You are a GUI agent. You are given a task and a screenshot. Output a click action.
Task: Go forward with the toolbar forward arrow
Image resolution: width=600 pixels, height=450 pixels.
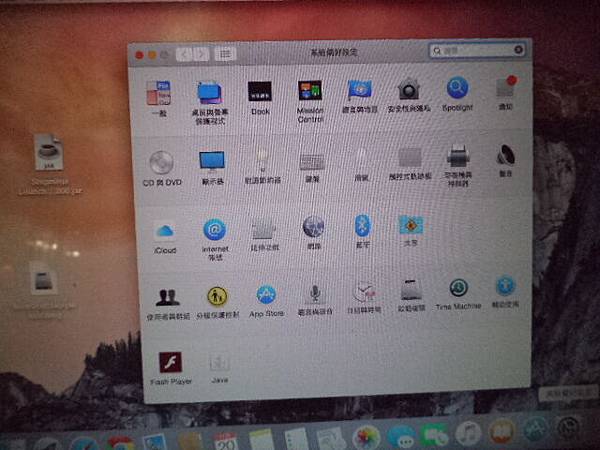(x=201, y=54)
